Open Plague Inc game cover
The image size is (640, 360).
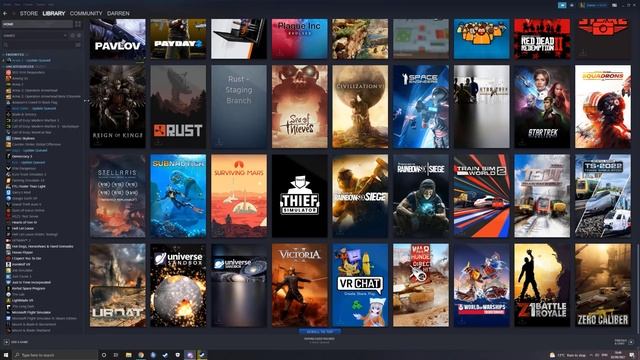tap(300, 39)
